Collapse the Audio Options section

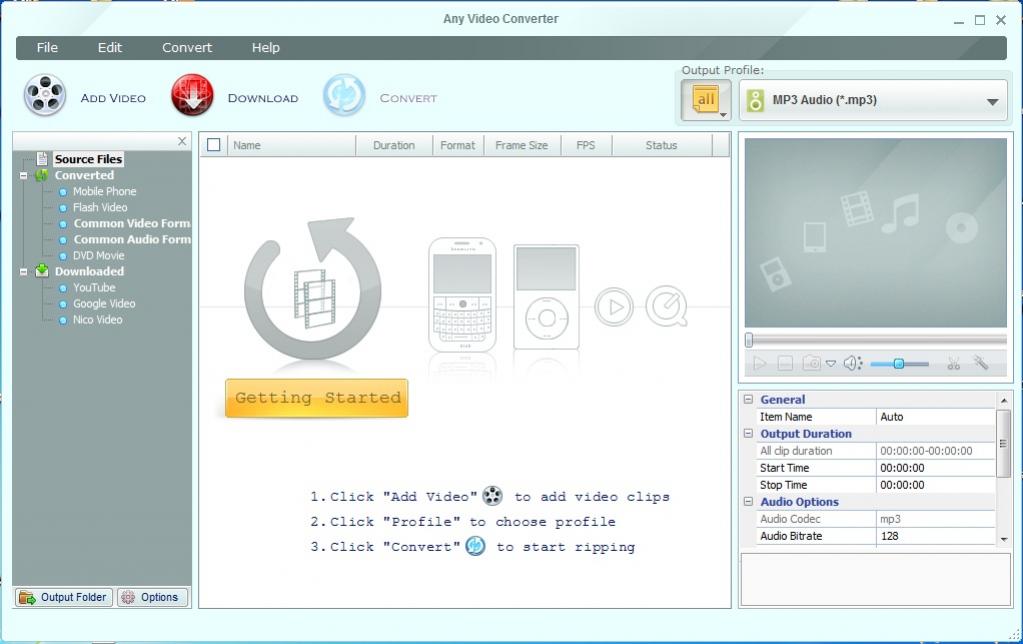[748, 502]
